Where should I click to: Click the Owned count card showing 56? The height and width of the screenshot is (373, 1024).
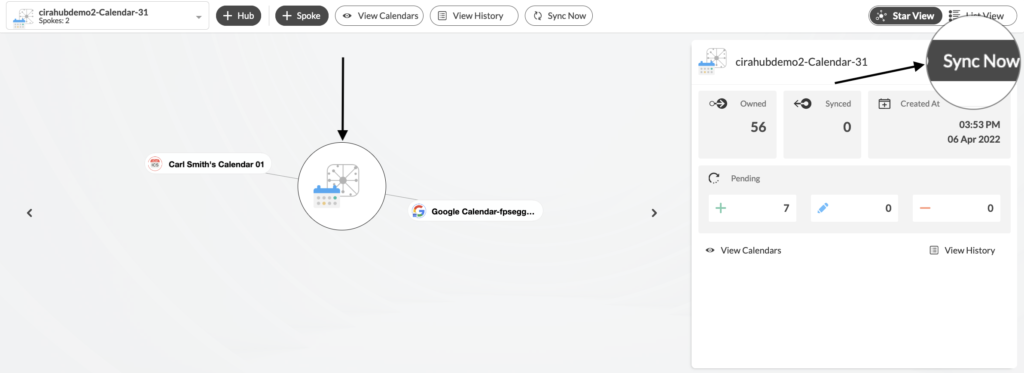[737, 124]
